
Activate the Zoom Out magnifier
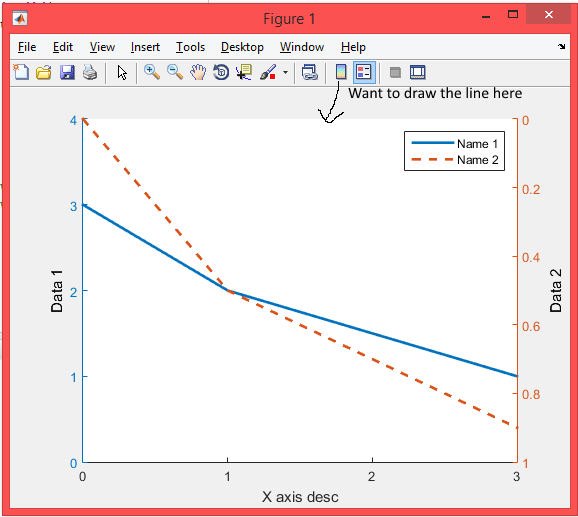175,72
